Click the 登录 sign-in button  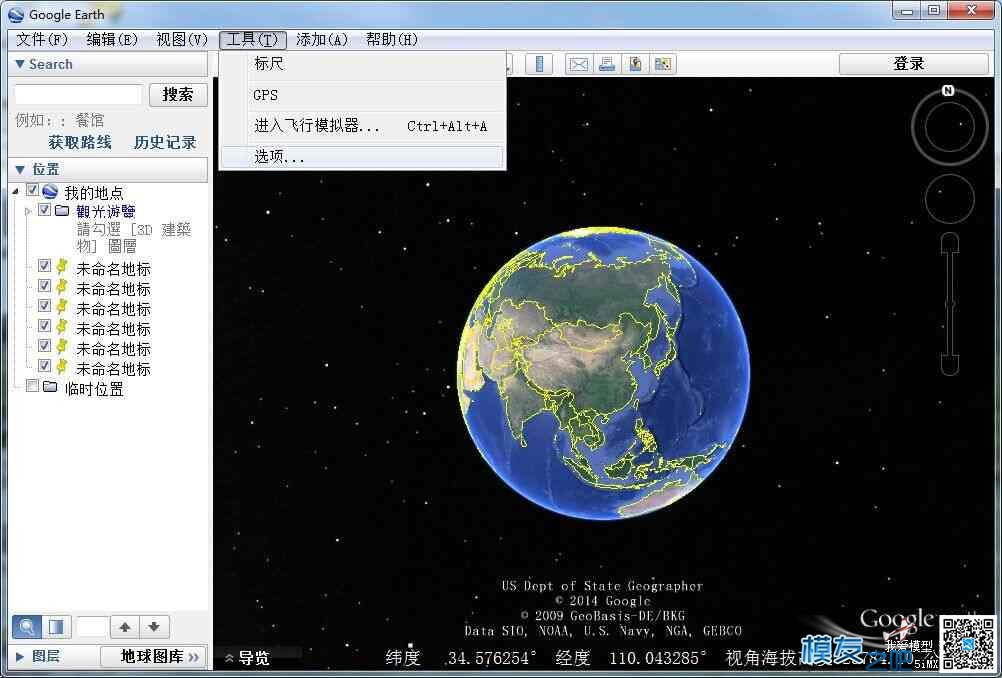click(913, 63)
